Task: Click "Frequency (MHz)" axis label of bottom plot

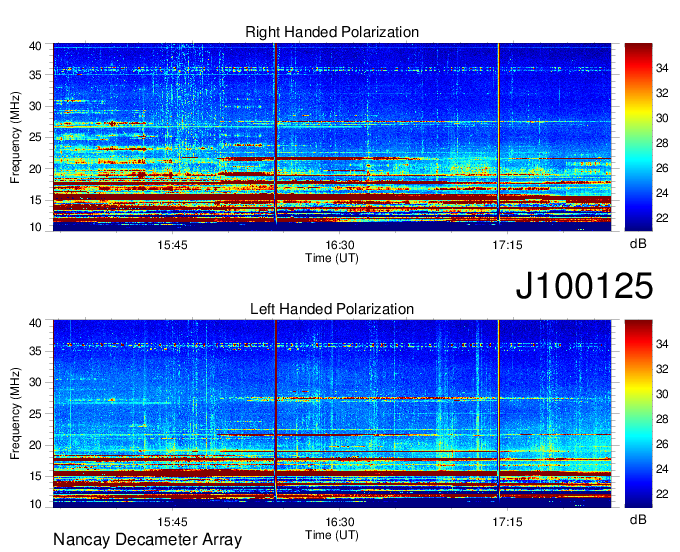Action: pyautogui.click(x=15, y=414)
